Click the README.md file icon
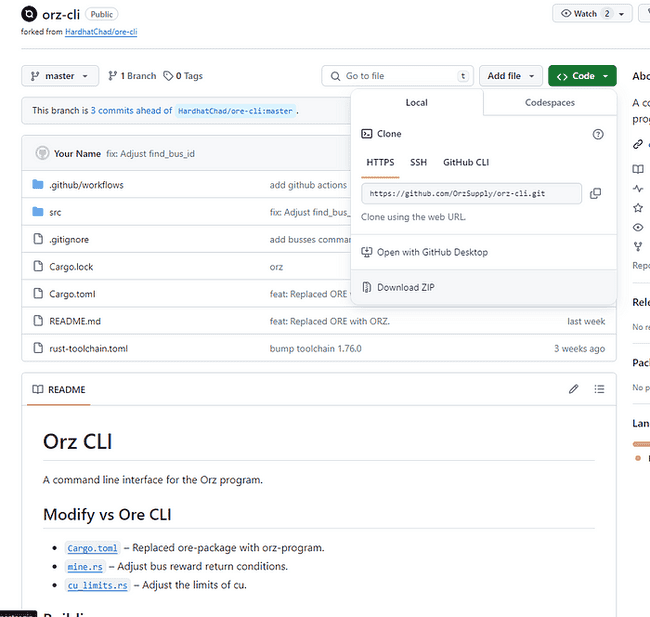This screenshot has width=650, height=617. (38, 321)
